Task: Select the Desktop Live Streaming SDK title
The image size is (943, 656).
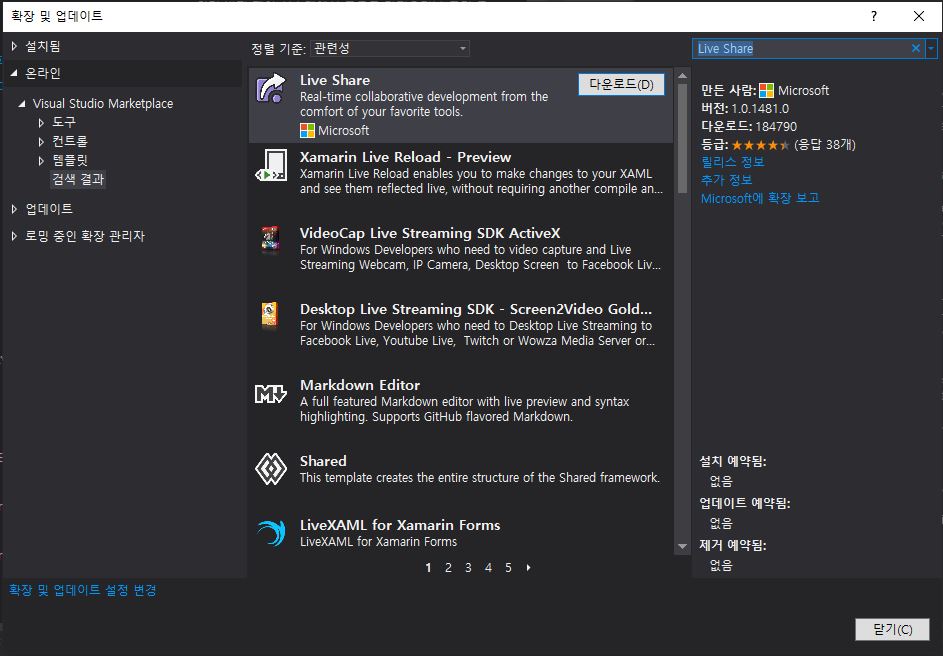Action: coord(476,309)
